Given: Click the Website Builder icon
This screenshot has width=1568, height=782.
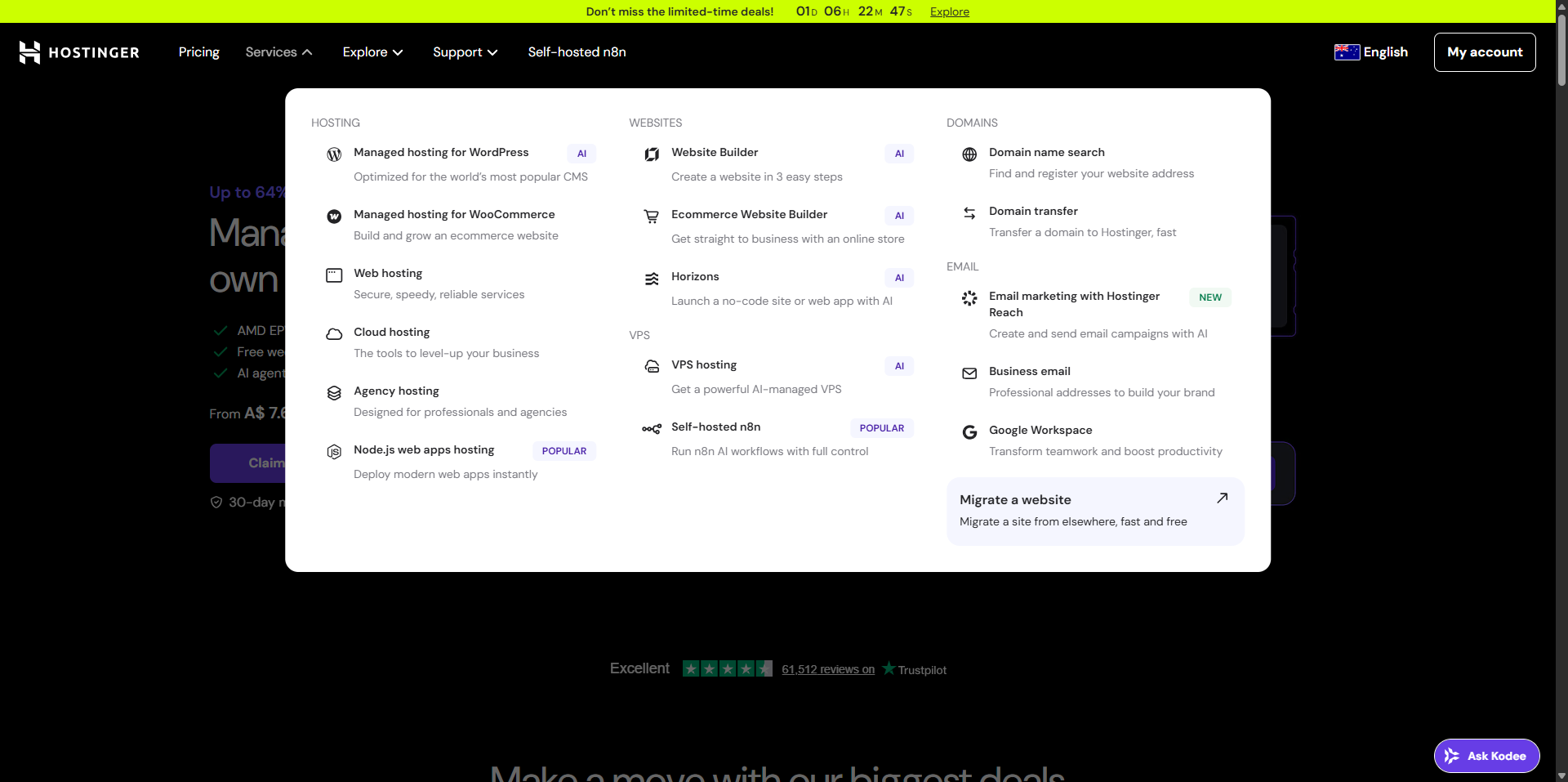Looking at the screenshot, I should (x=652, y=154).
